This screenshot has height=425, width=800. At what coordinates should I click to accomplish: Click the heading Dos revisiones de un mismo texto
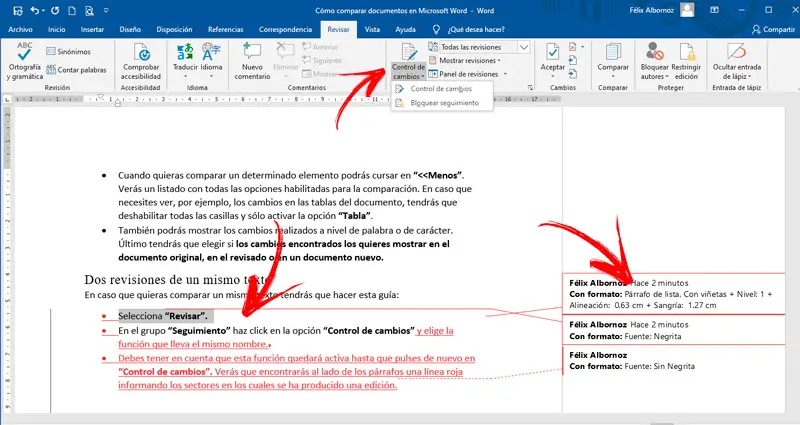point(177,280)
